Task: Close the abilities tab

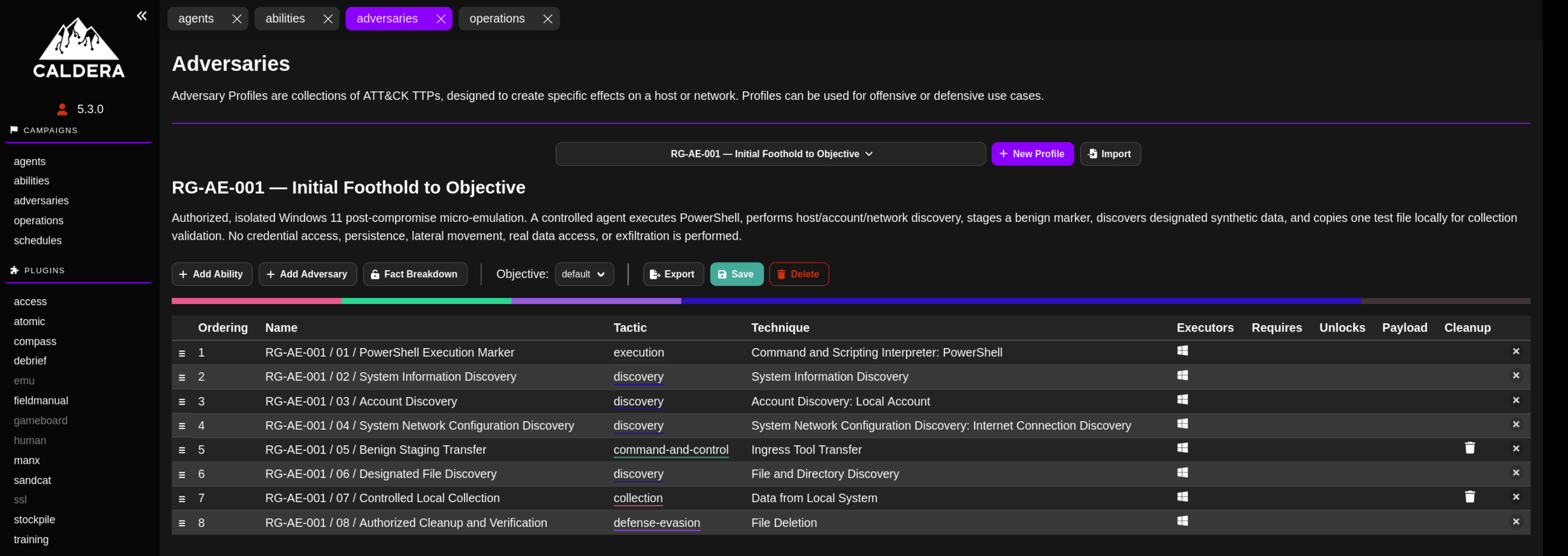Action: tap(328, 19)
